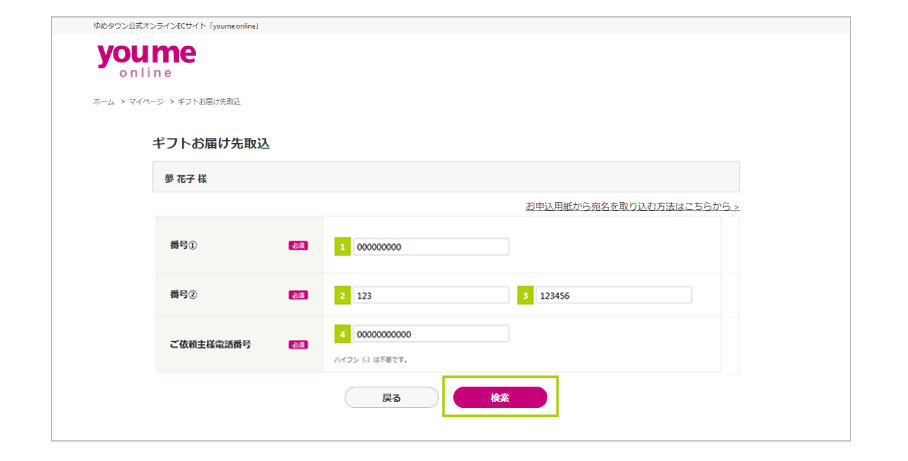
Task: Click the 必須 badge beside 番号②
Action: (x=298, y=295)
